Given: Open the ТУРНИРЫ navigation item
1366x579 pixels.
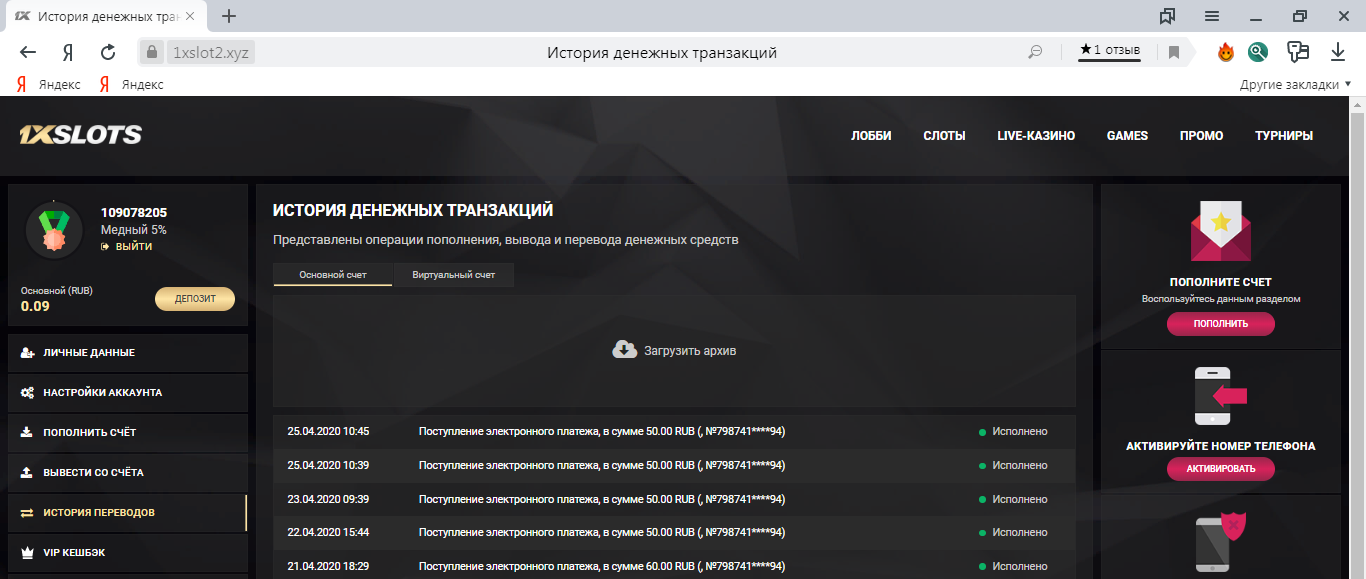Looking at the screenshot, I should click(x=1283, y=136).
